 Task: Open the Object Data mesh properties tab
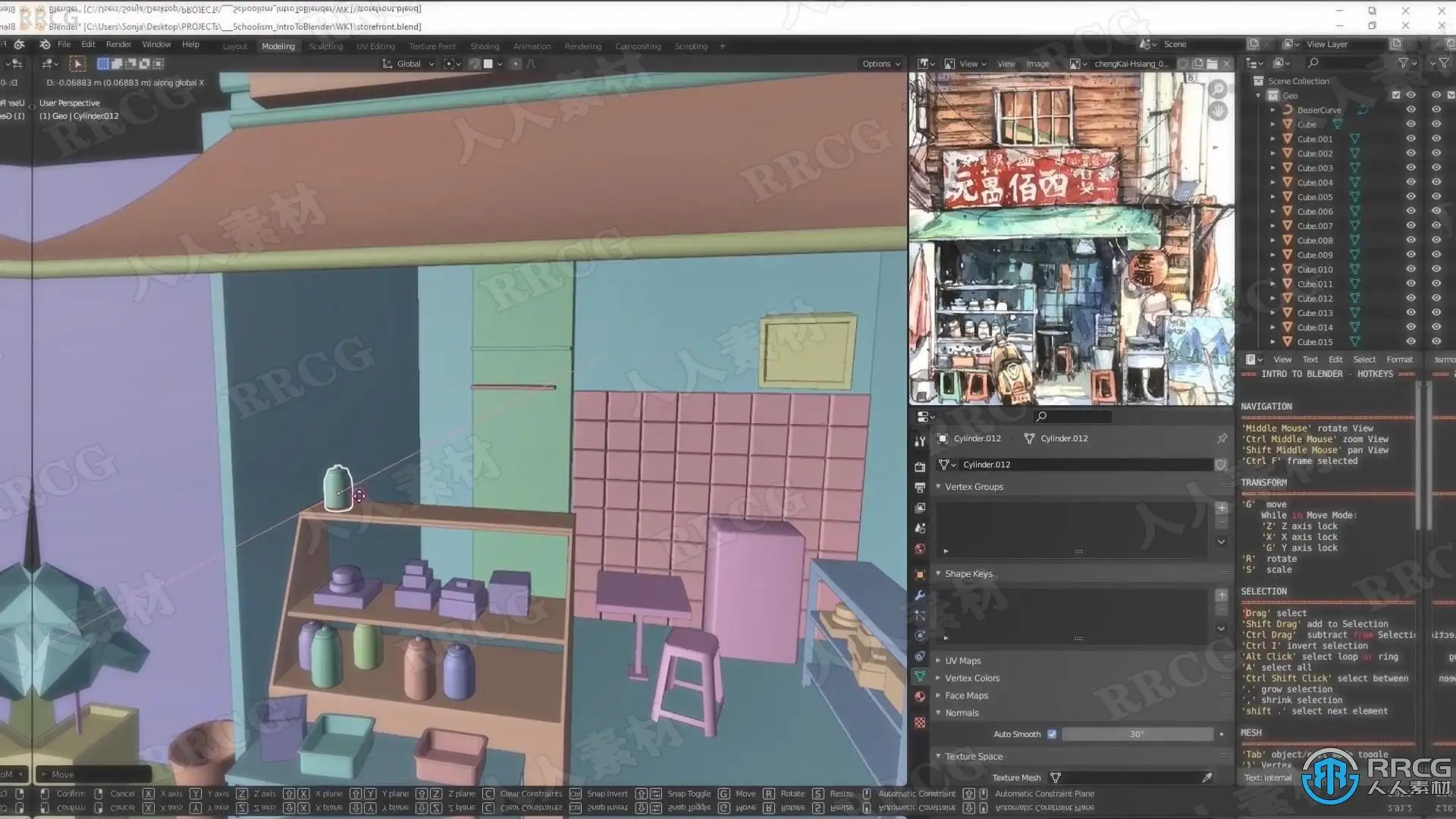pos(920,676)
